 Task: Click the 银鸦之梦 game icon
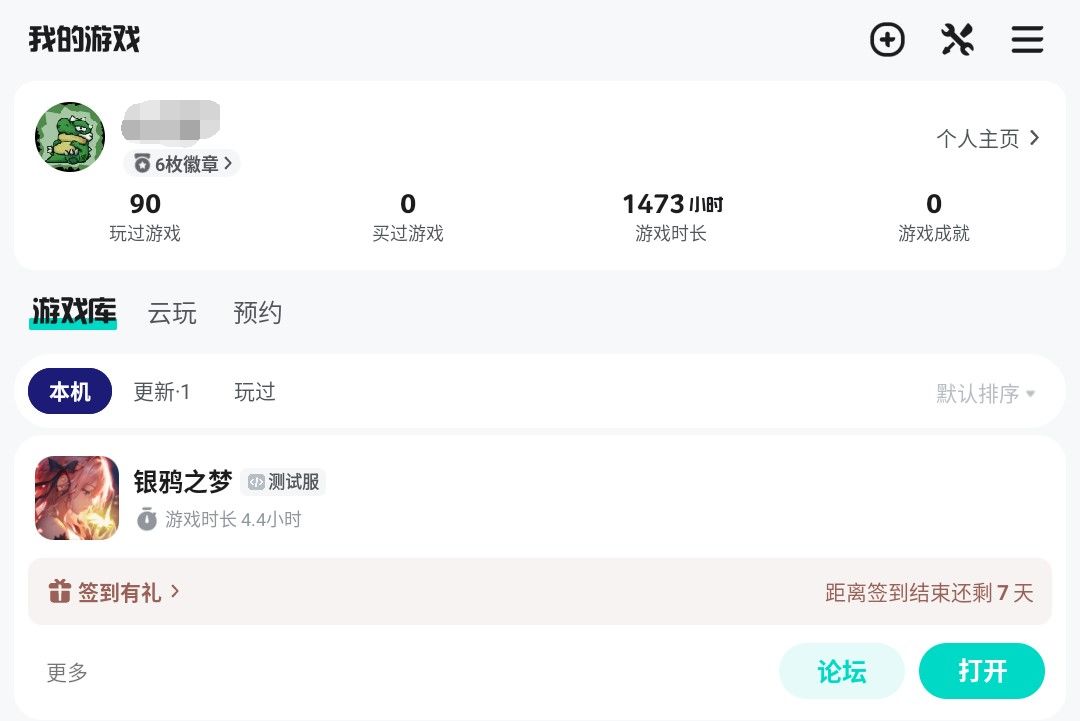[77, 498]
